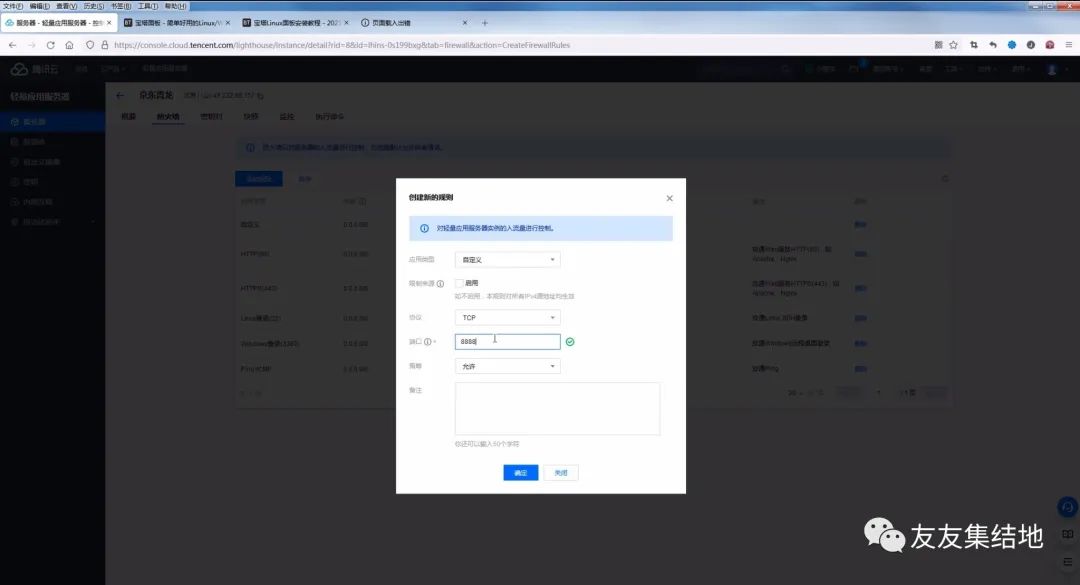1080x585 pixels.
Task: Open a new browser tab with plus
Action: (485, 23)
